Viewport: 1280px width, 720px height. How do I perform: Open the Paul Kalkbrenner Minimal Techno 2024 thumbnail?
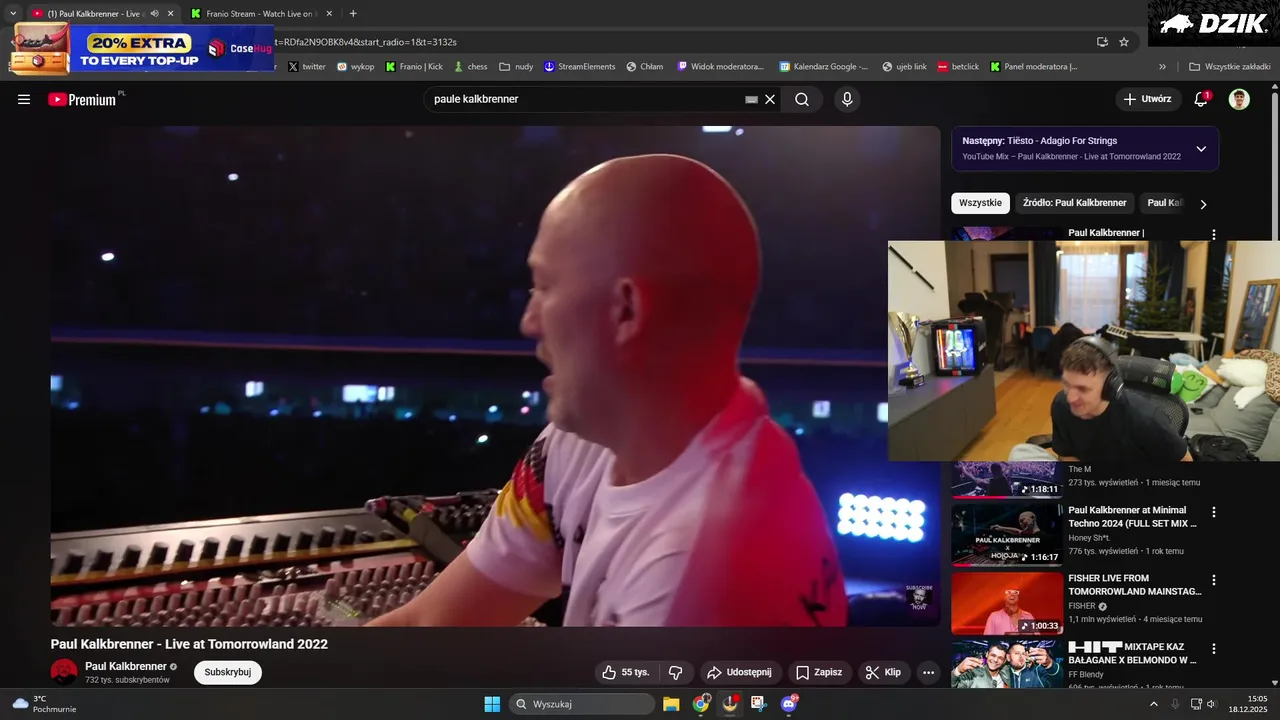1007,535
